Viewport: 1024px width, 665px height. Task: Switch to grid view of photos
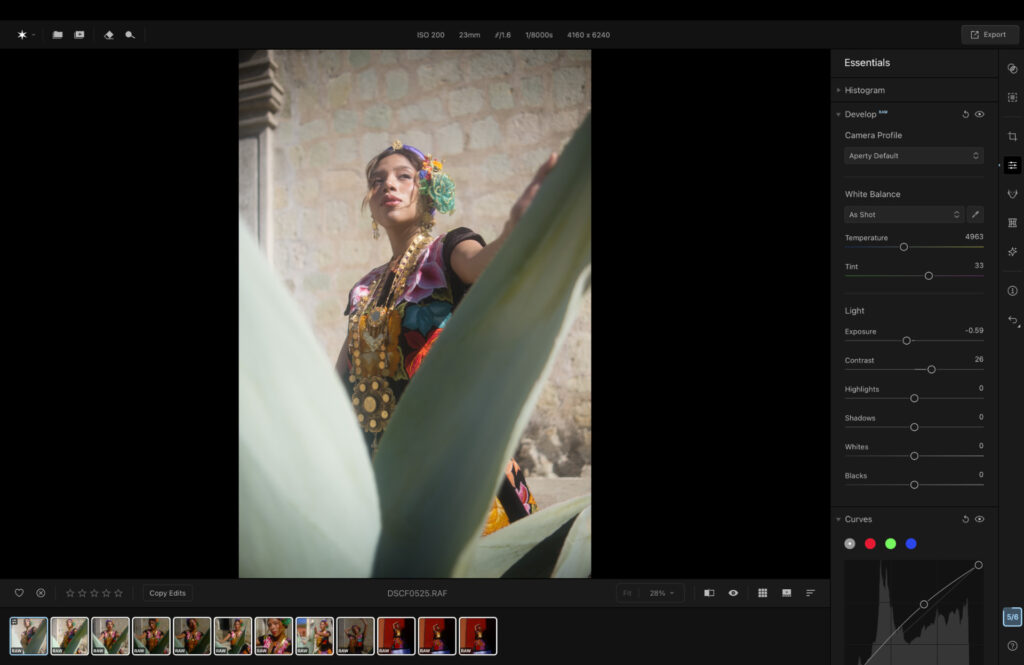[762, 593]
